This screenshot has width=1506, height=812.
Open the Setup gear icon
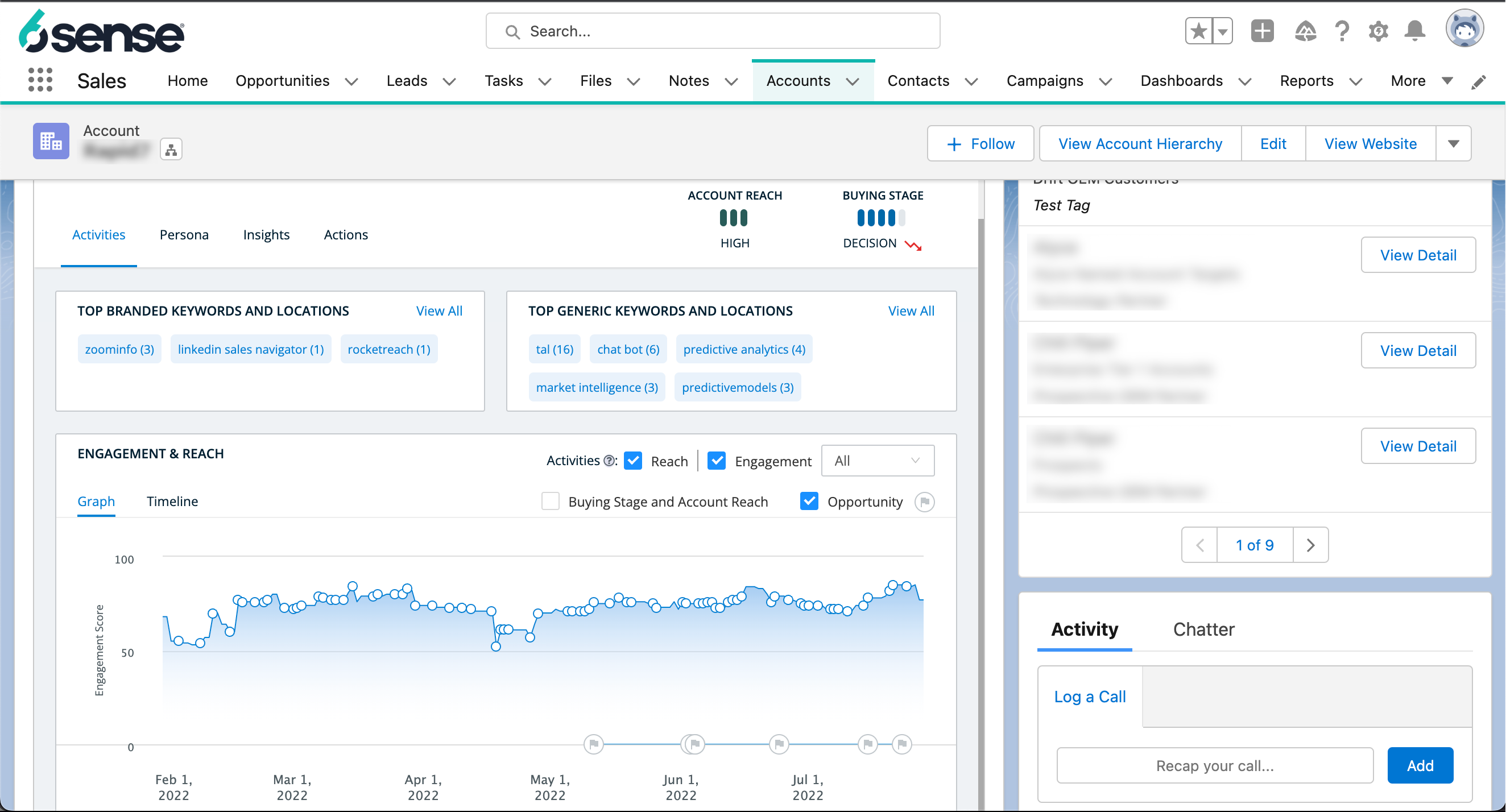pos(1378,31)
